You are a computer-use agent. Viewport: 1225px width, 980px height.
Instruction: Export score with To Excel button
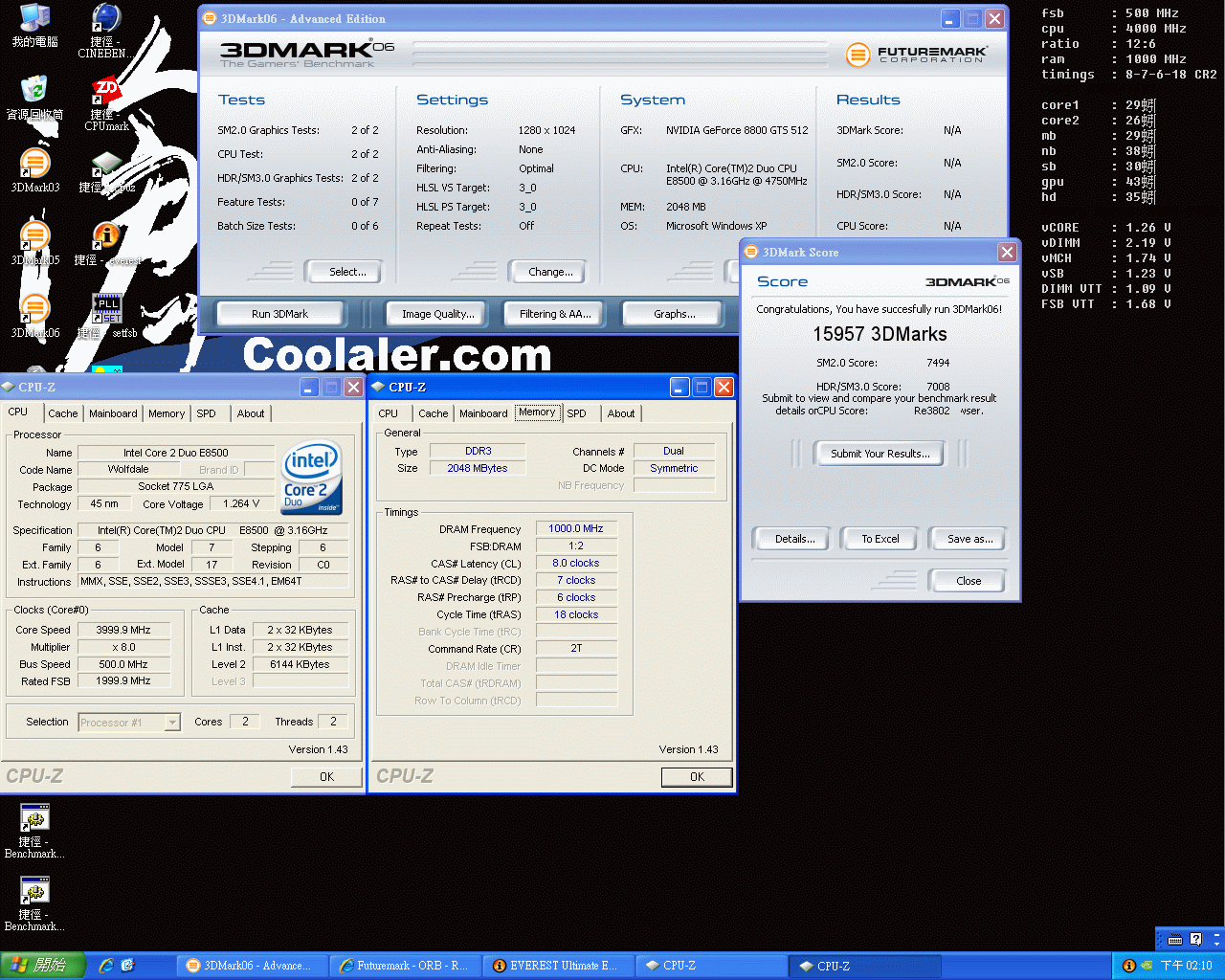click(880, 539)
